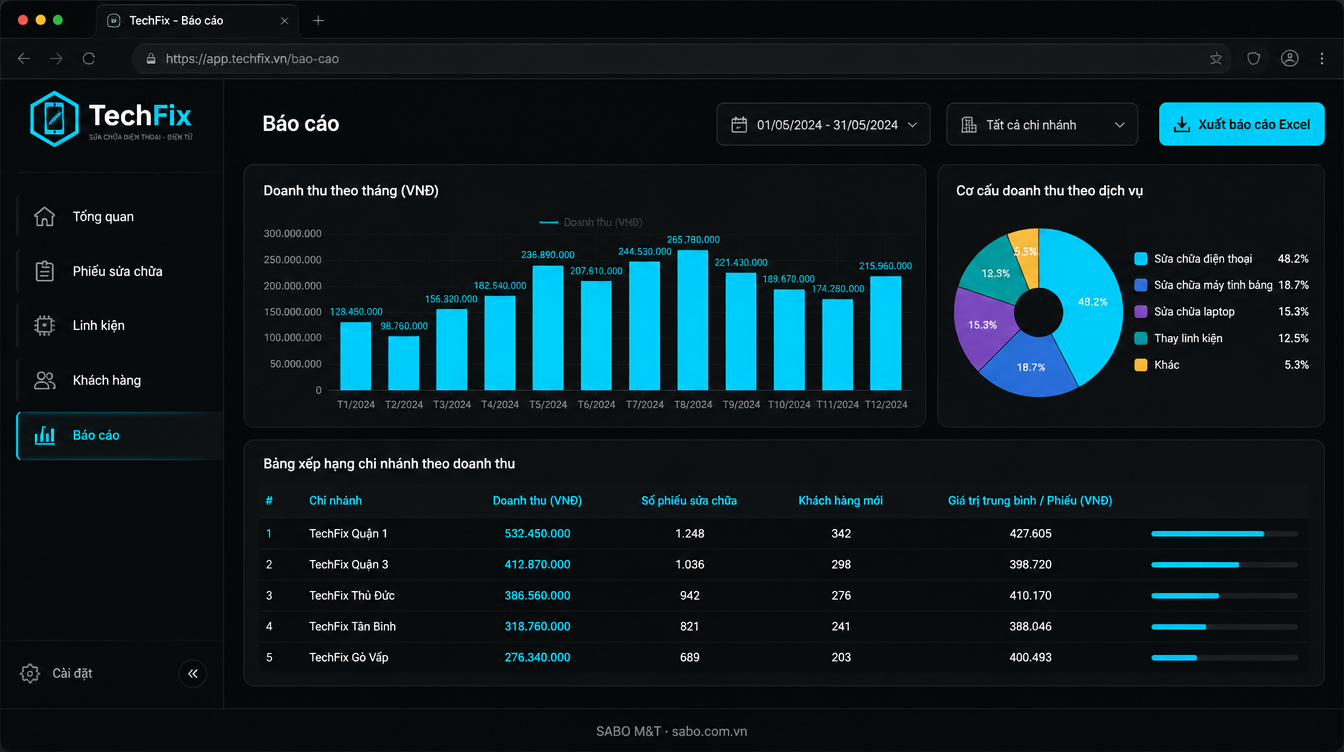Select the TechFix - Báo cáo browser tab
Viewport: 1344px width, 752px height.
(x=198, y=20)
